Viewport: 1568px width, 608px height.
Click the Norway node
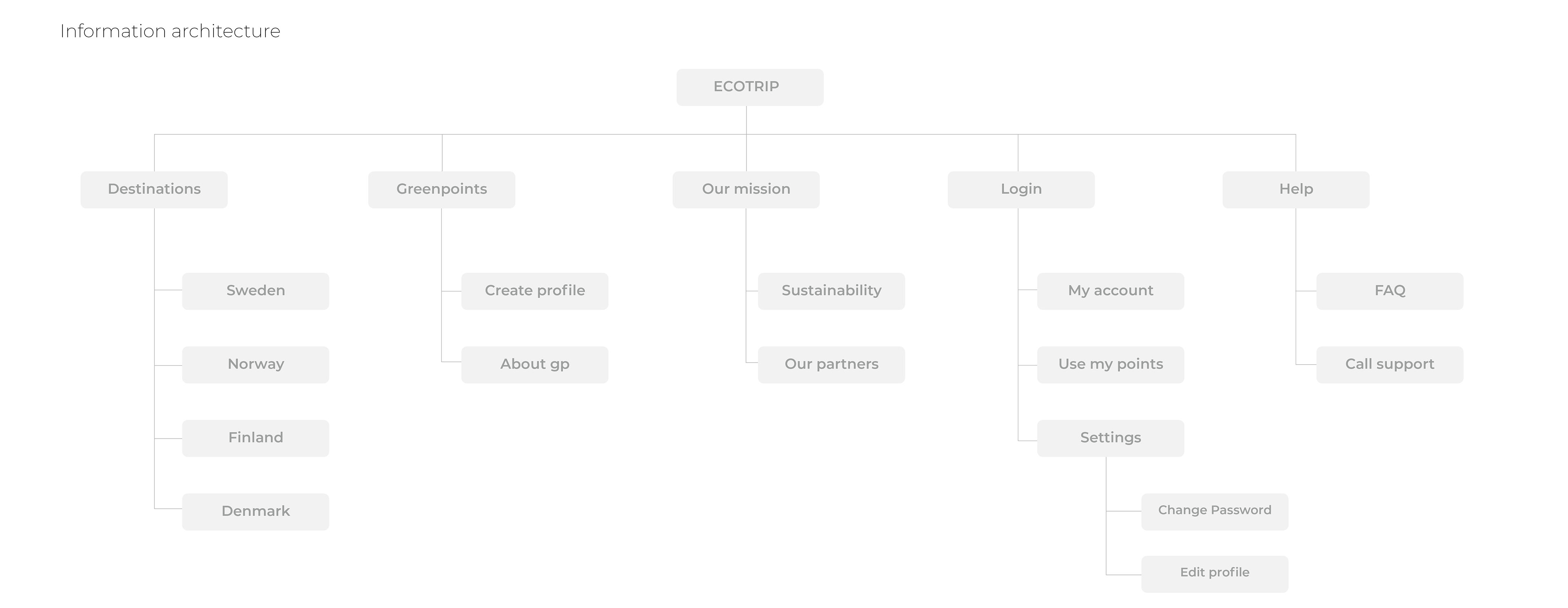(256, 365)
